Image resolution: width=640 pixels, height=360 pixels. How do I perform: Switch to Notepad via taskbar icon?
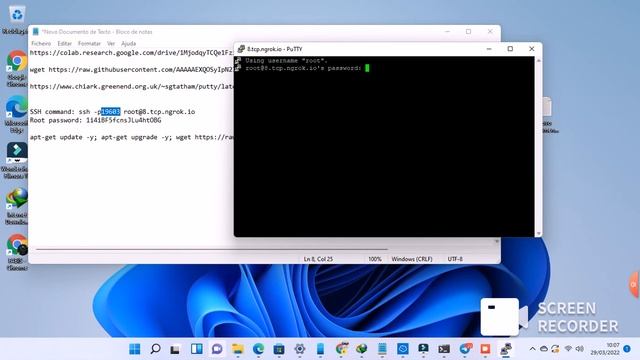382,349
